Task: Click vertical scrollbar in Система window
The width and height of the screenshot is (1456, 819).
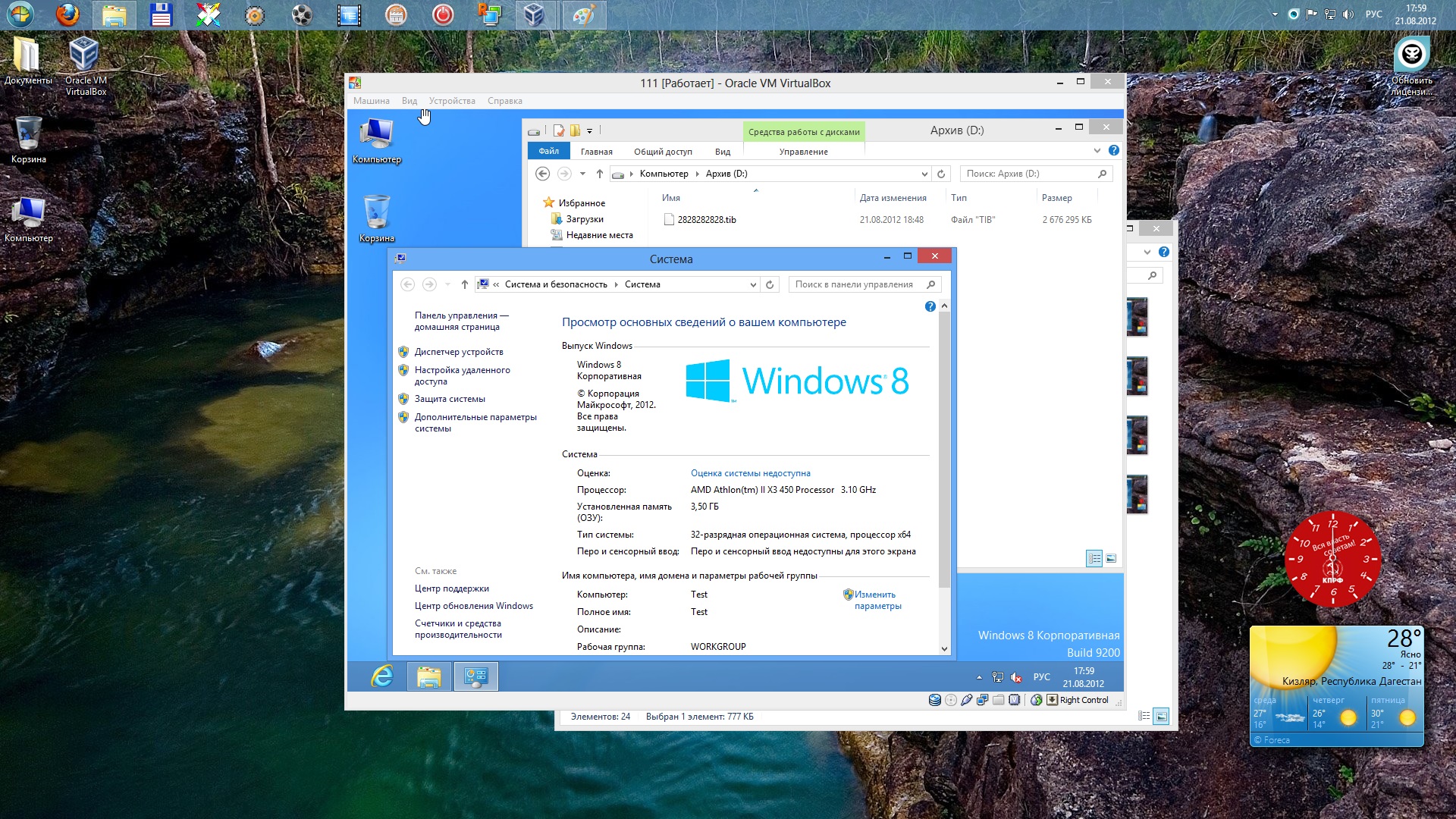Action: [x=944, y=449]
